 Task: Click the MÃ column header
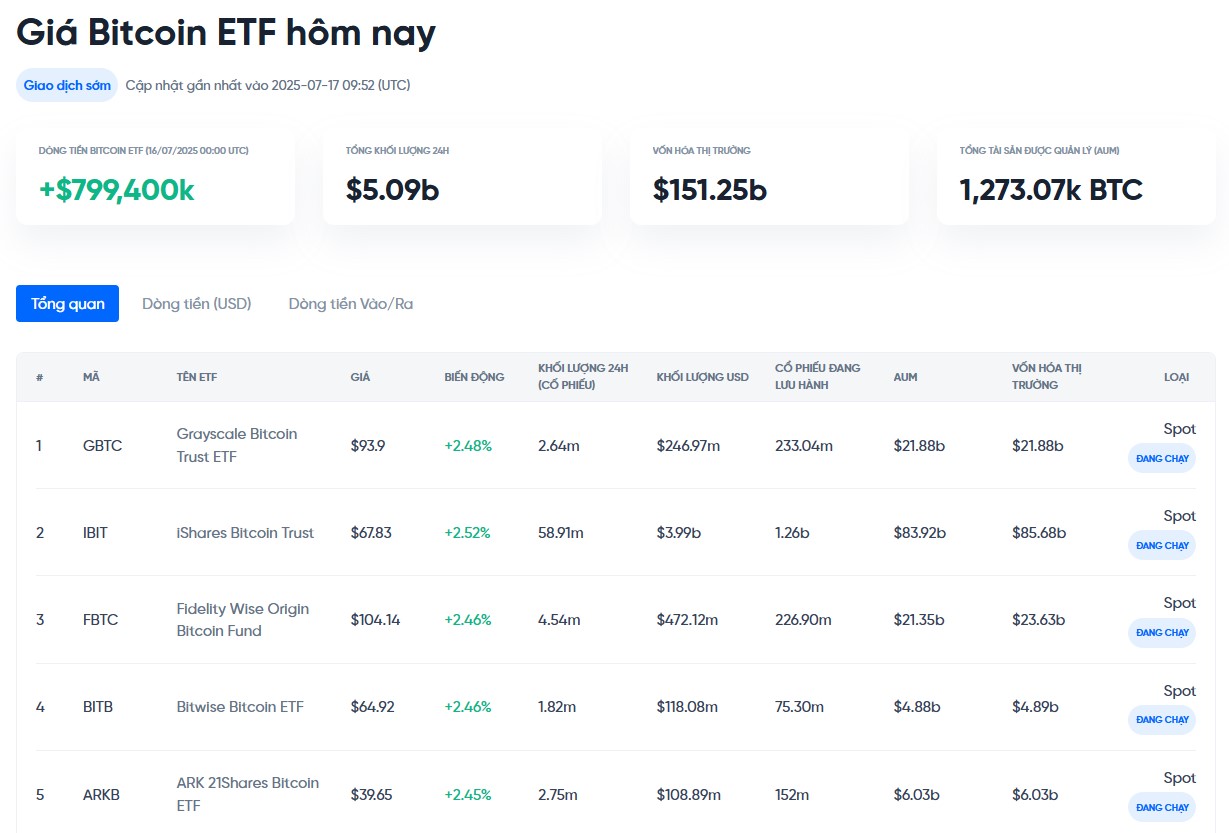click(x=91, y=377)
